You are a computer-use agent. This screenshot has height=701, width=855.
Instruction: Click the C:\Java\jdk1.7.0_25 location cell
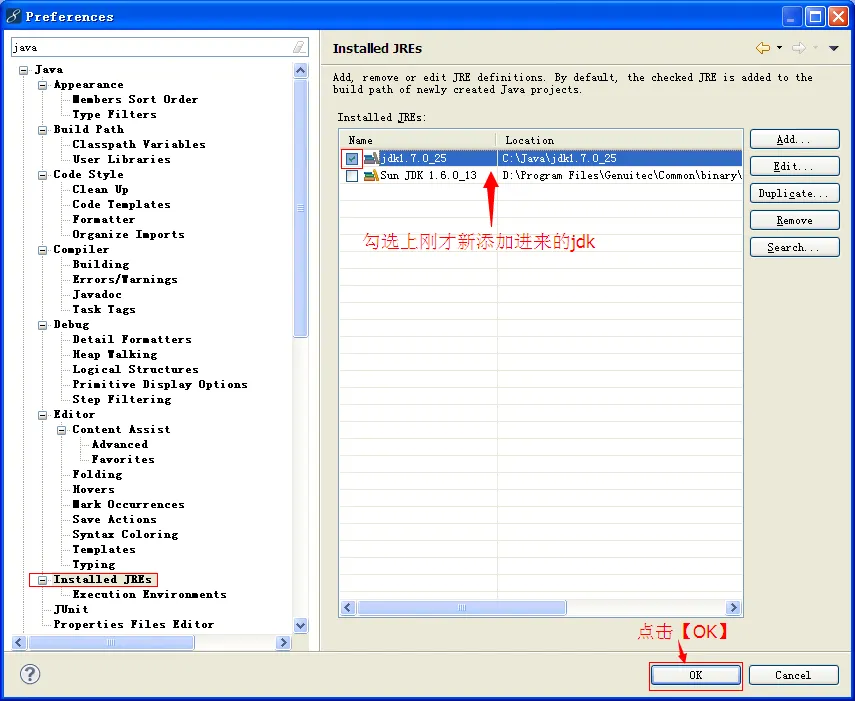pyautogui.click(x=619, y=158)
